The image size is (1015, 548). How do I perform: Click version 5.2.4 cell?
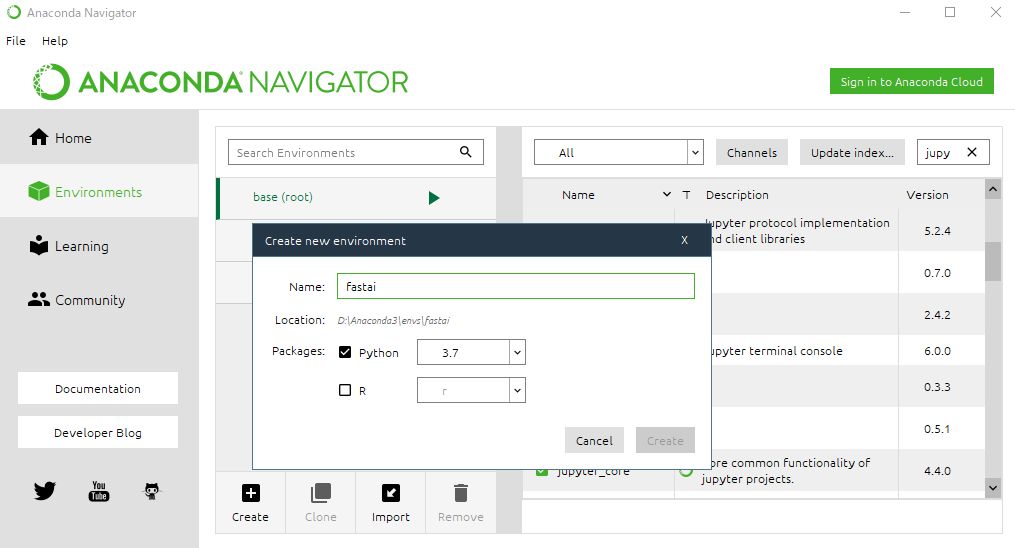point(937,230)
